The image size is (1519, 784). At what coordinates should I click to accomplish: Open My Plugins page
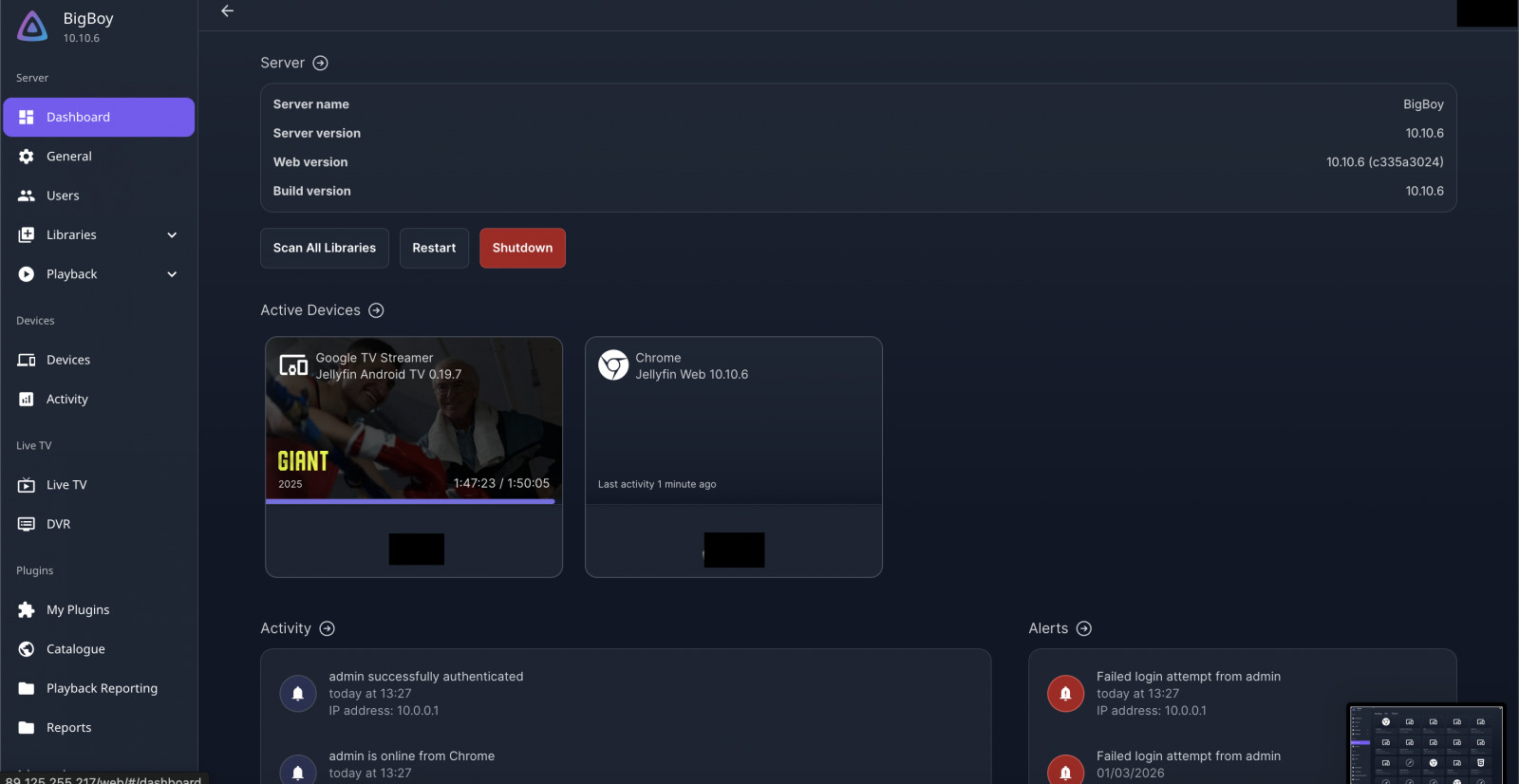tap(77, 610)
